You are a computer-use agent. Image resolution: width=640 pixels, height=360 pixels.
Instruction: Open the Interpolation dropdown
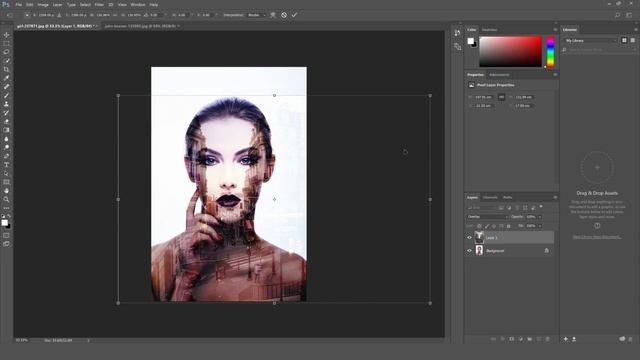point(256,15)
